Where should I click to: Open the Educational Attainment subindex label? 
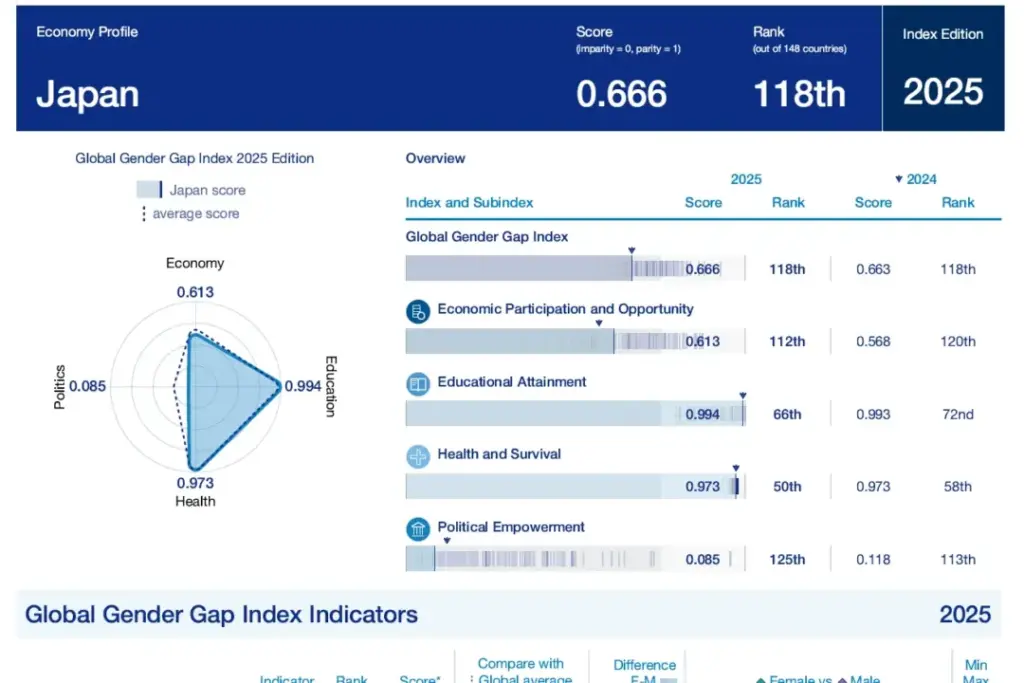(511, 382)
